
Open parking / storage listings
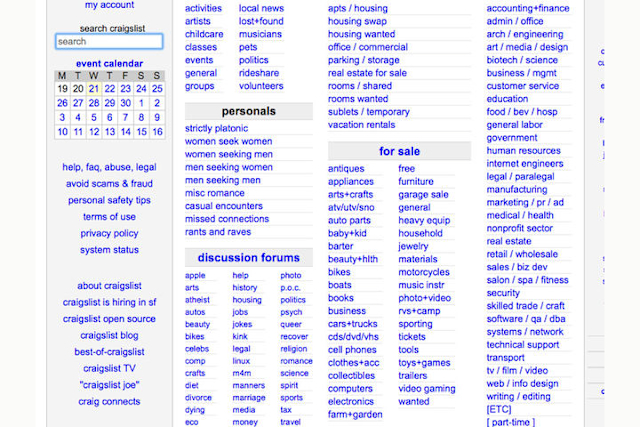364,60
